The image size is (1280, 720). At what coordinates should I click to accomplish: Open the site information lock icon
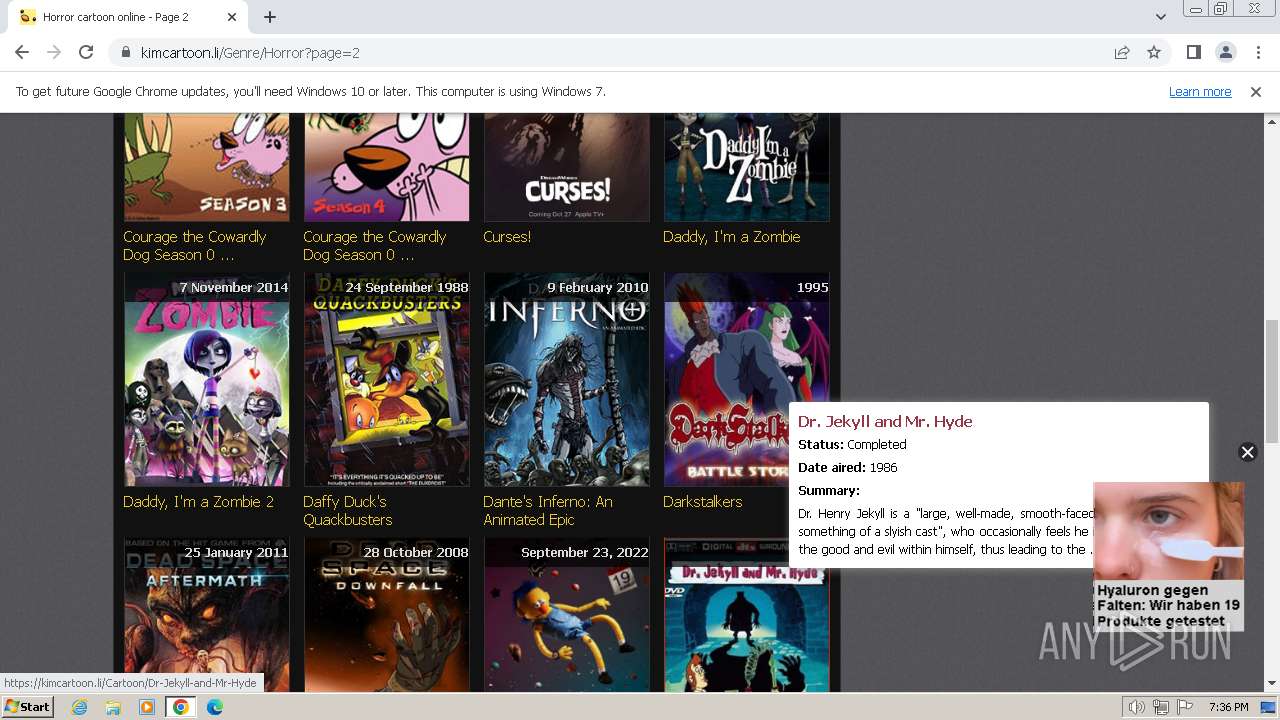[x=126, y=52]
